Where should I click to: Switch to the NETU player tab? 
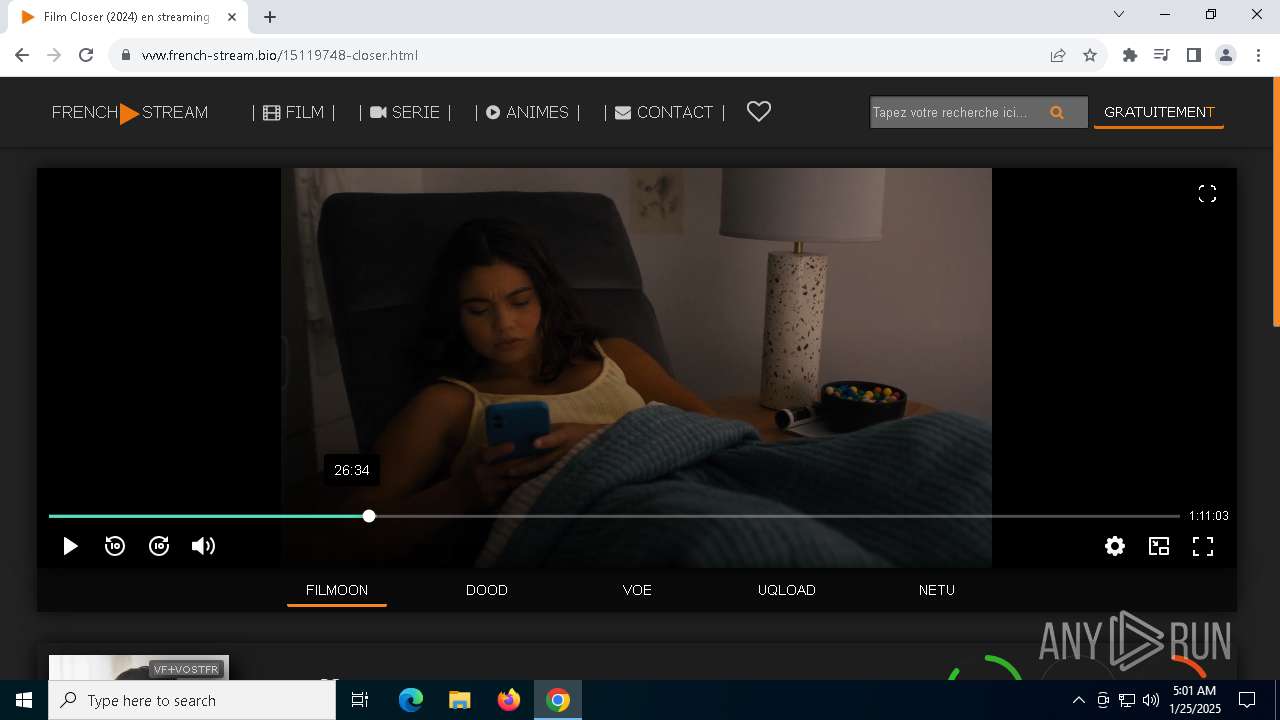click(937, 590)
